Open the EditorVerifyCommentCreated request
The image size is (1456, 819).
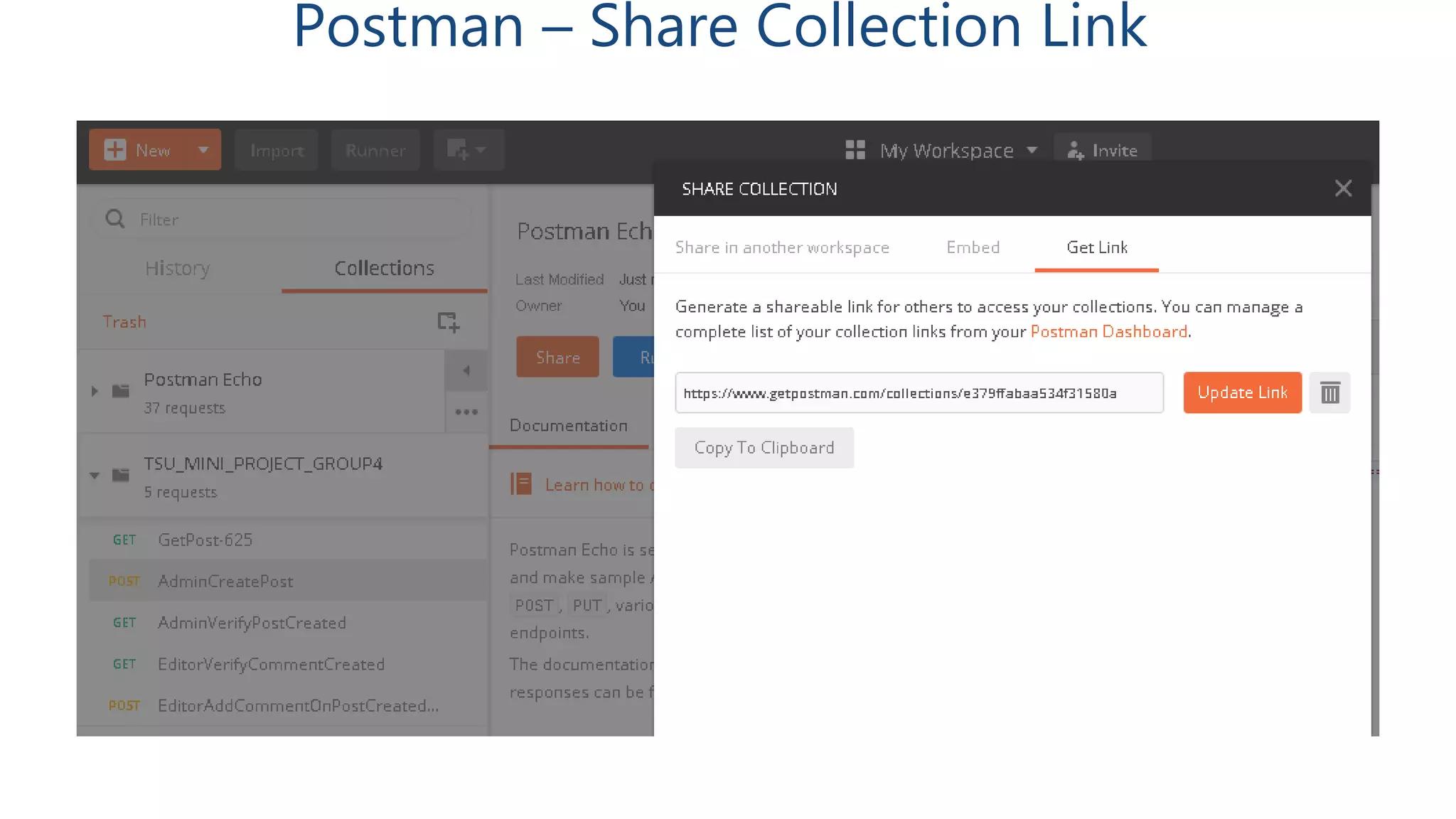(x=288, y=664)
